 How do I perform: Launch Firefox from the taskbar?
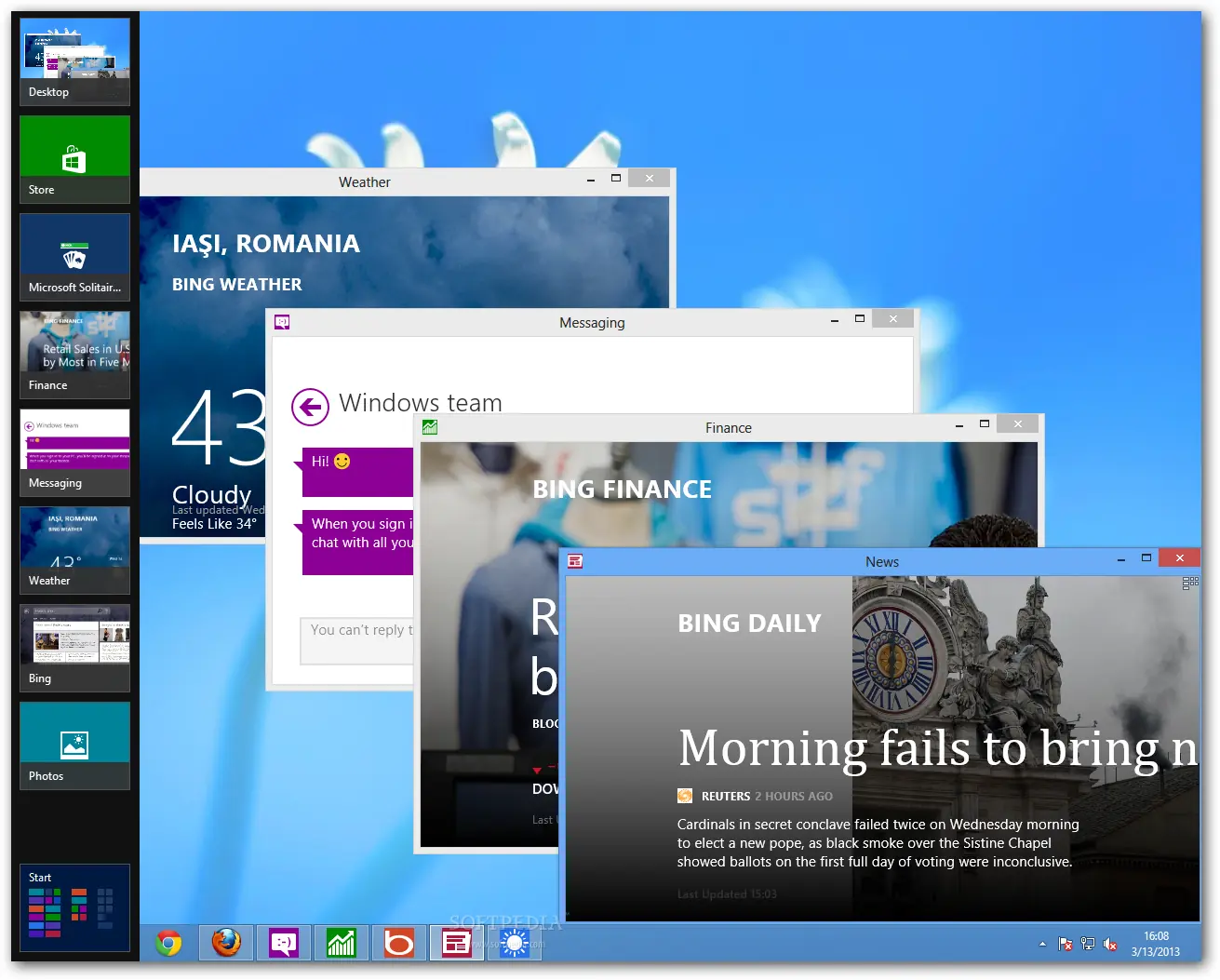[226, 943]
